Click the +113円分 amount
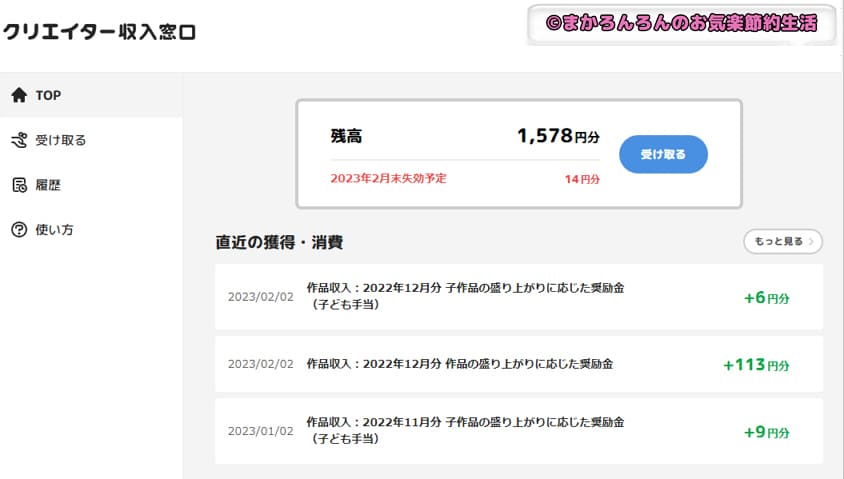This screenshot has height=479, width=844. click(x=756, y=365)
